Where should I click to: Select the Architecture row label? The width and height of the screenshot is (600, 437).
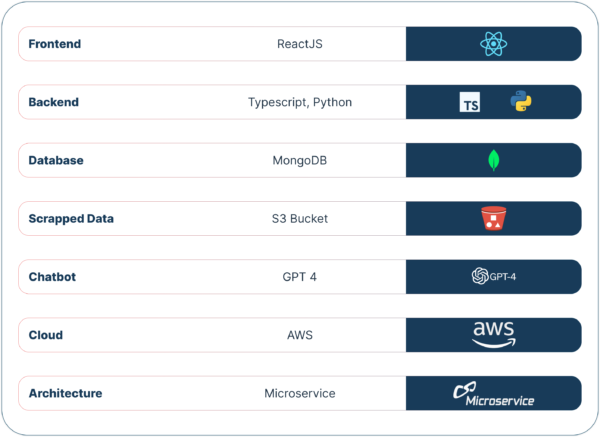click(x=65, y=393)
